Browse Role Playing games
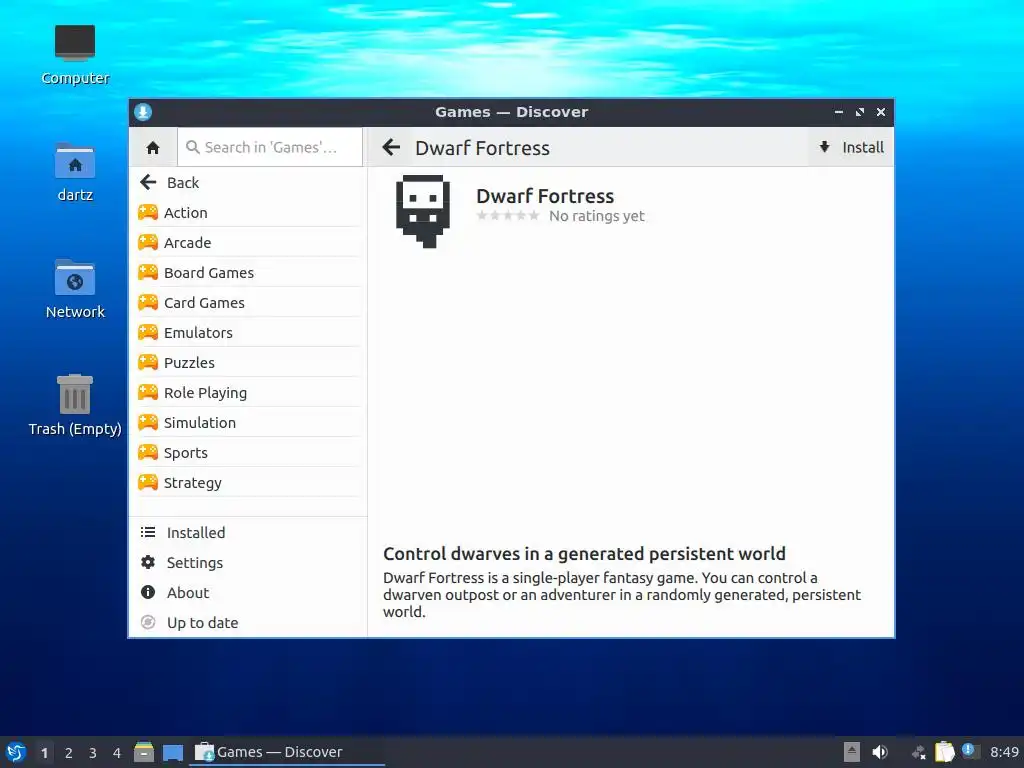The width and height of the screenshot is (1024, 768). (248, 393)
